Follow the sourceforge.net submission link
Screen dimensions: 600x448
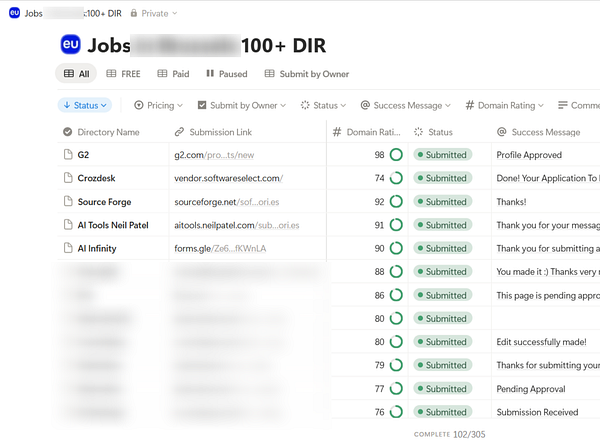click(x=227, y=202)
